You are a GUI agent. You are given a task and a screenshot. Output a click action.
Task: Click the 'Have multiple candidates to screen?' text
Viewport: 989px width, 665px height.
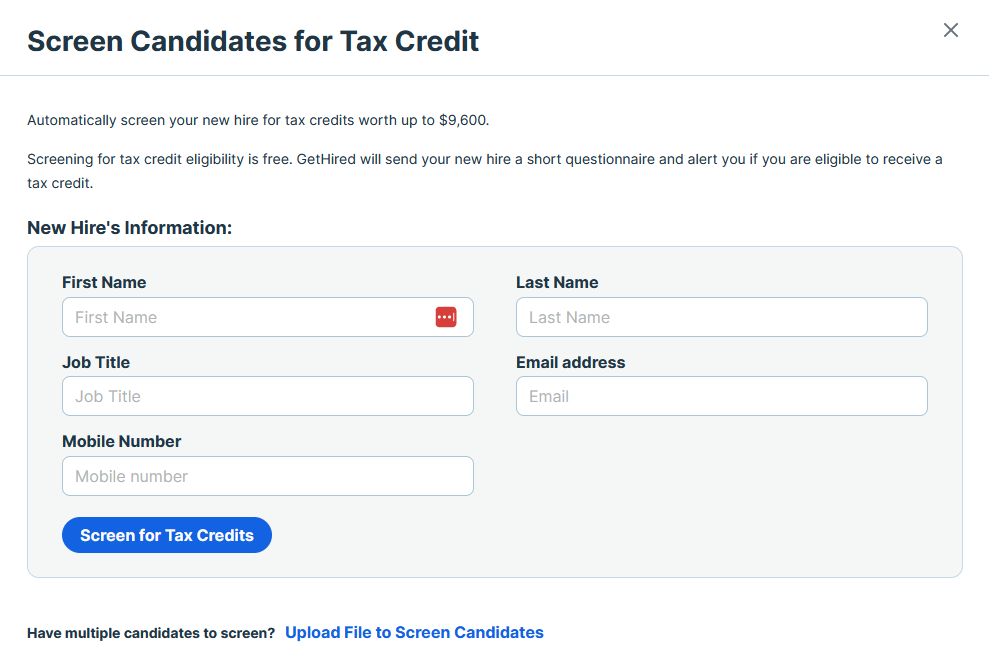tap(151, 633)
